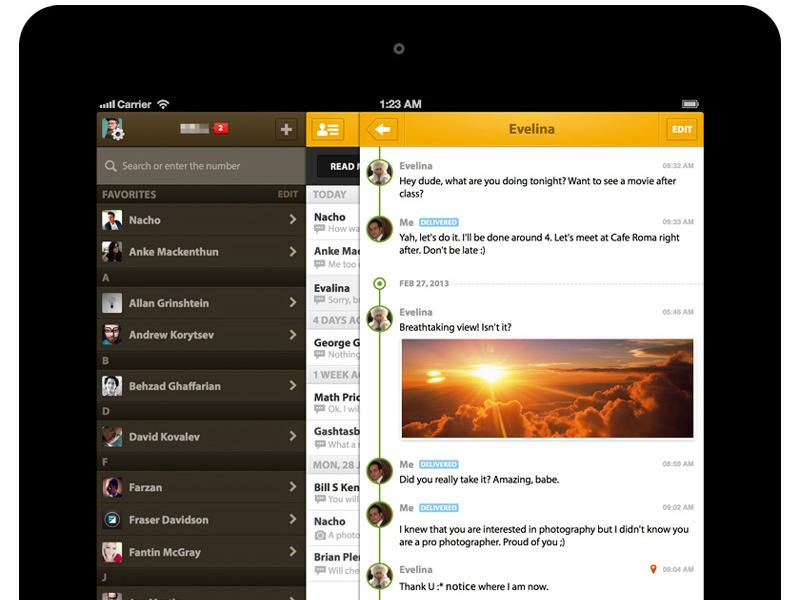Open the contacts list icon in yellow bar
Screen dimensions: 800x600
pyautogui.click(x=328, y=129)
